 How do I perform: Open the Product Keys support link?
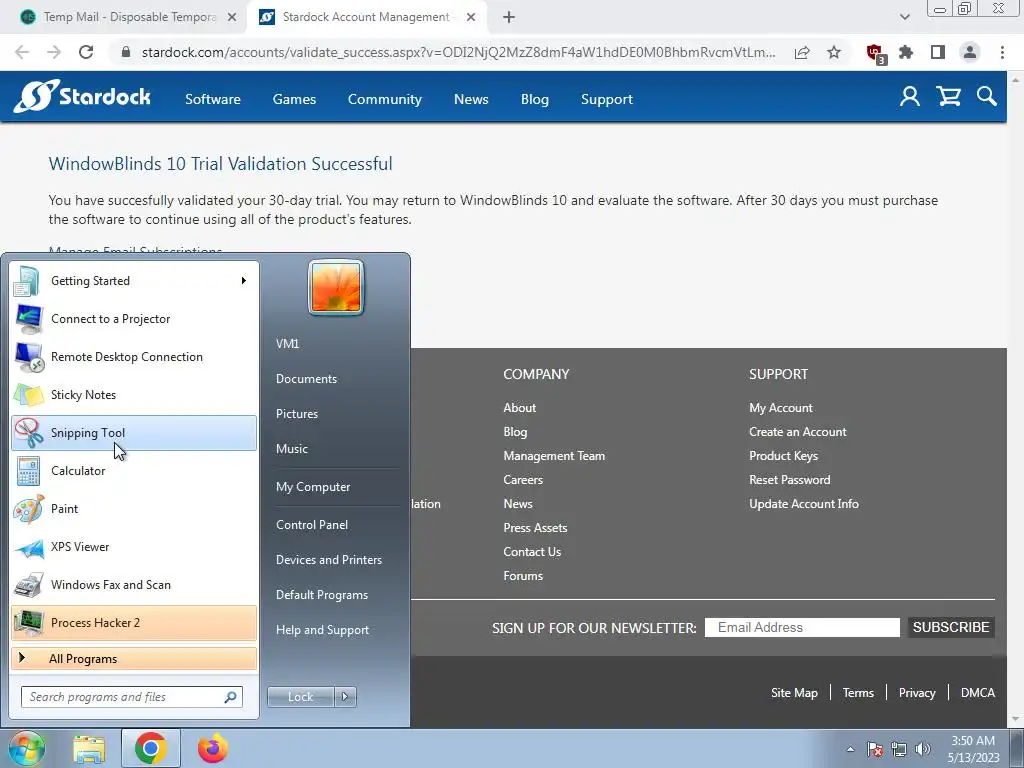(x=784, y=456)
